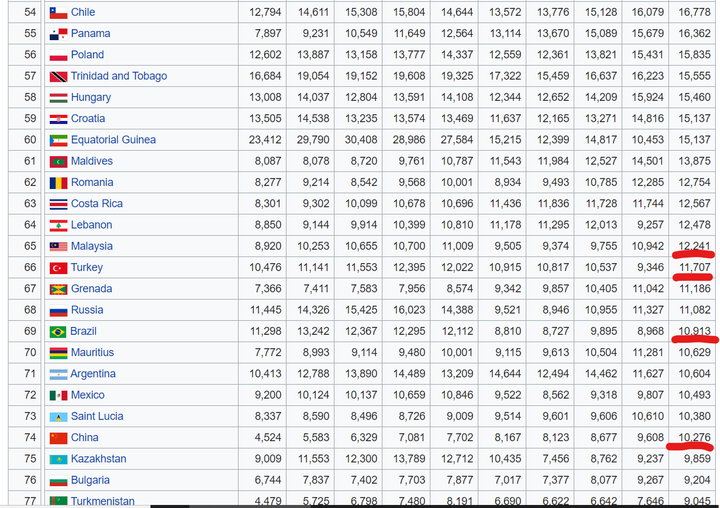Select Equatorial Guinea's value 30,408
The height and width of the screenshot is (508, 720).
click(x=361, y=140)
